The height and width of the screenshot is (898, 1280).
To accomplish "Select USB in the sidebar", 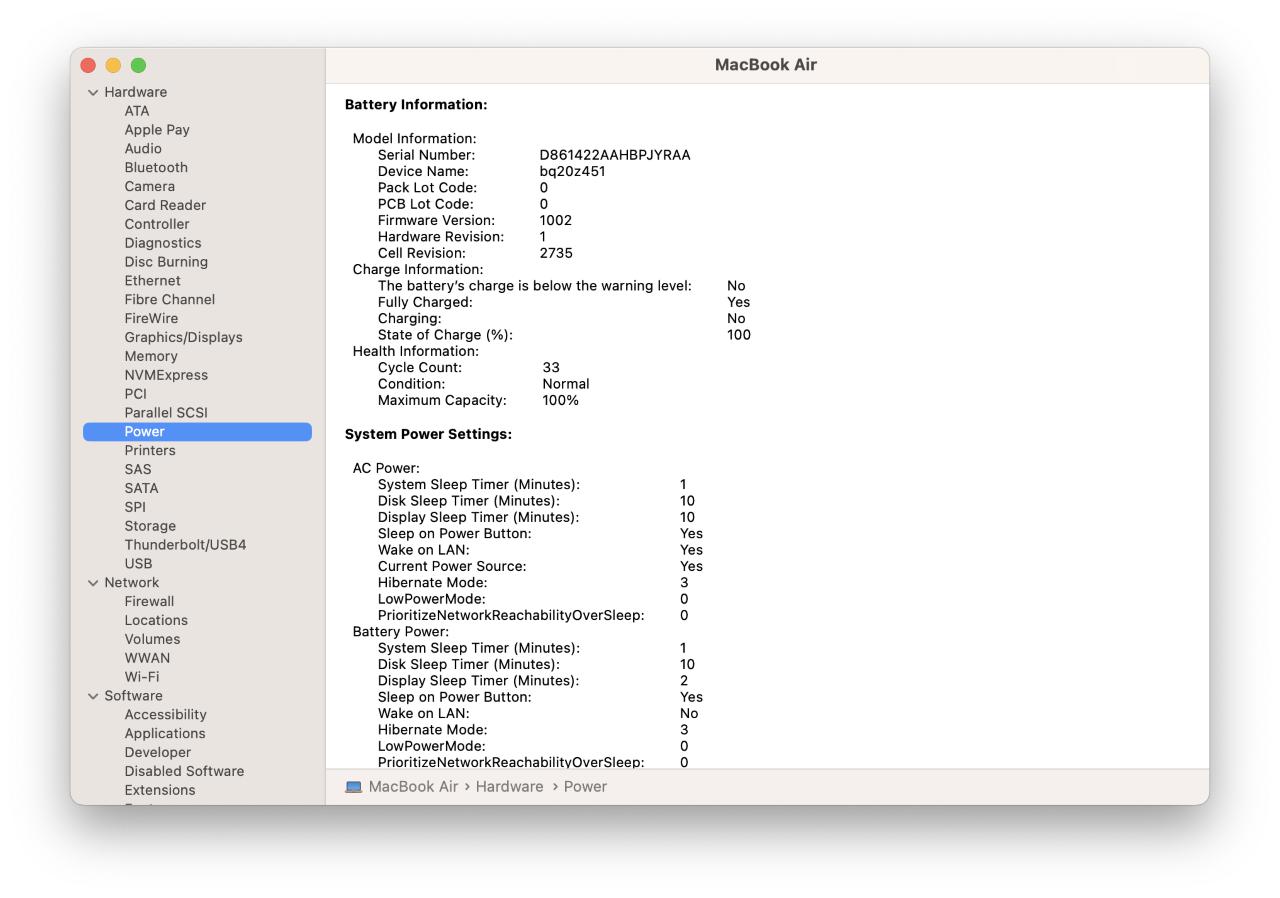I will coord(138,564).
